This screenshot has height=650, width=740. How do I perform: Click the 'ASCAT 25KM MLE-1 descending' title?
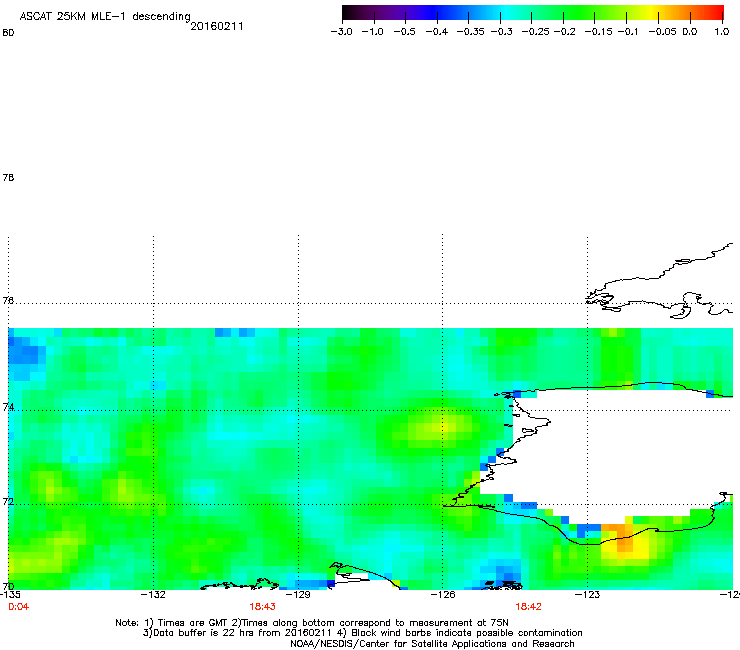(105, 17)
